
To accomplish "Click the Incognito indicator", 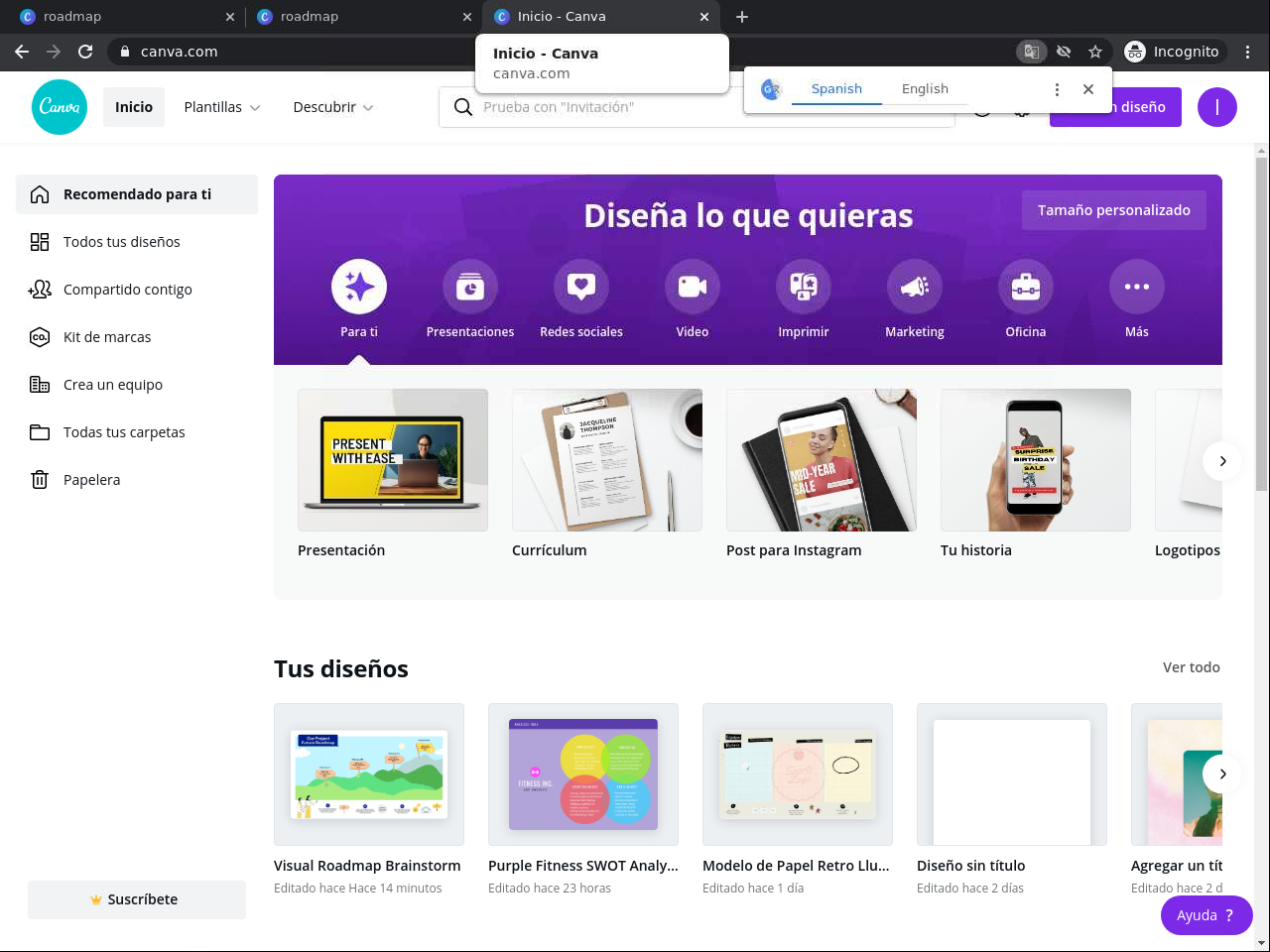I will [1173, 52].
